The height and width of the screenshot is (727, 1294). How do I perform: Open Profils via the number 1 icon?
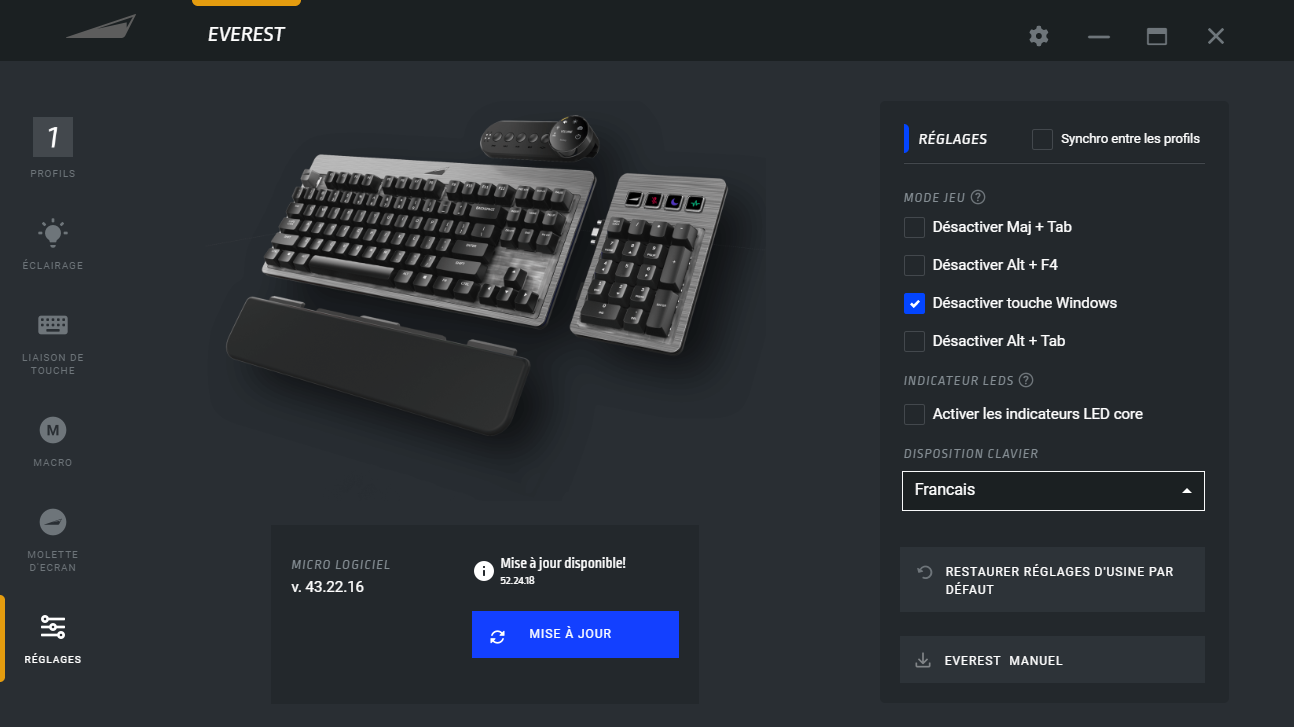53,137
